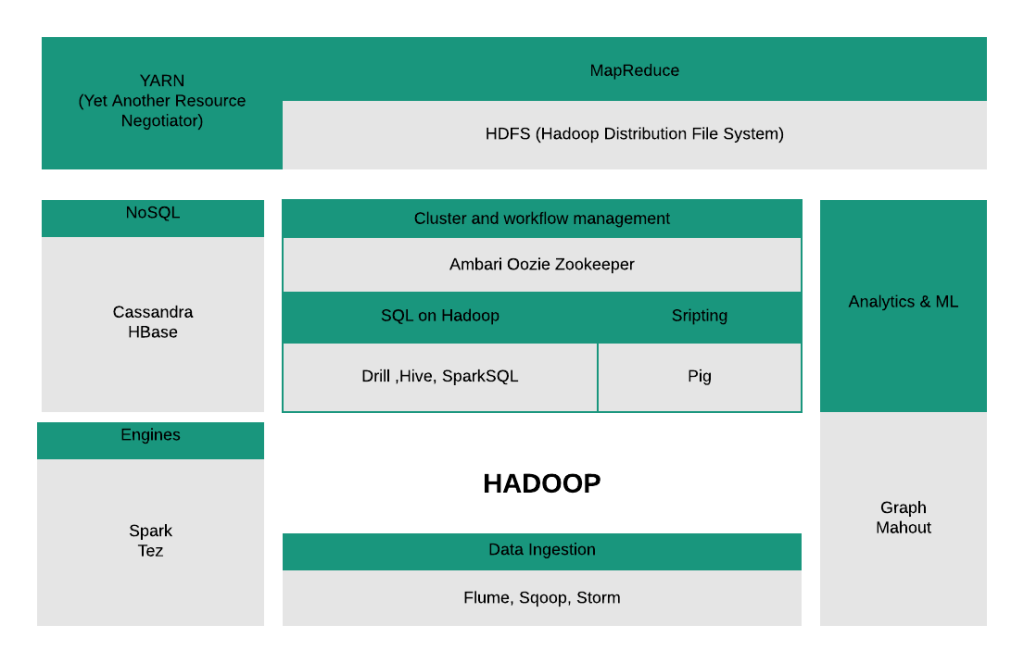Click the Analytics & ML block

[x=903, y=302]
